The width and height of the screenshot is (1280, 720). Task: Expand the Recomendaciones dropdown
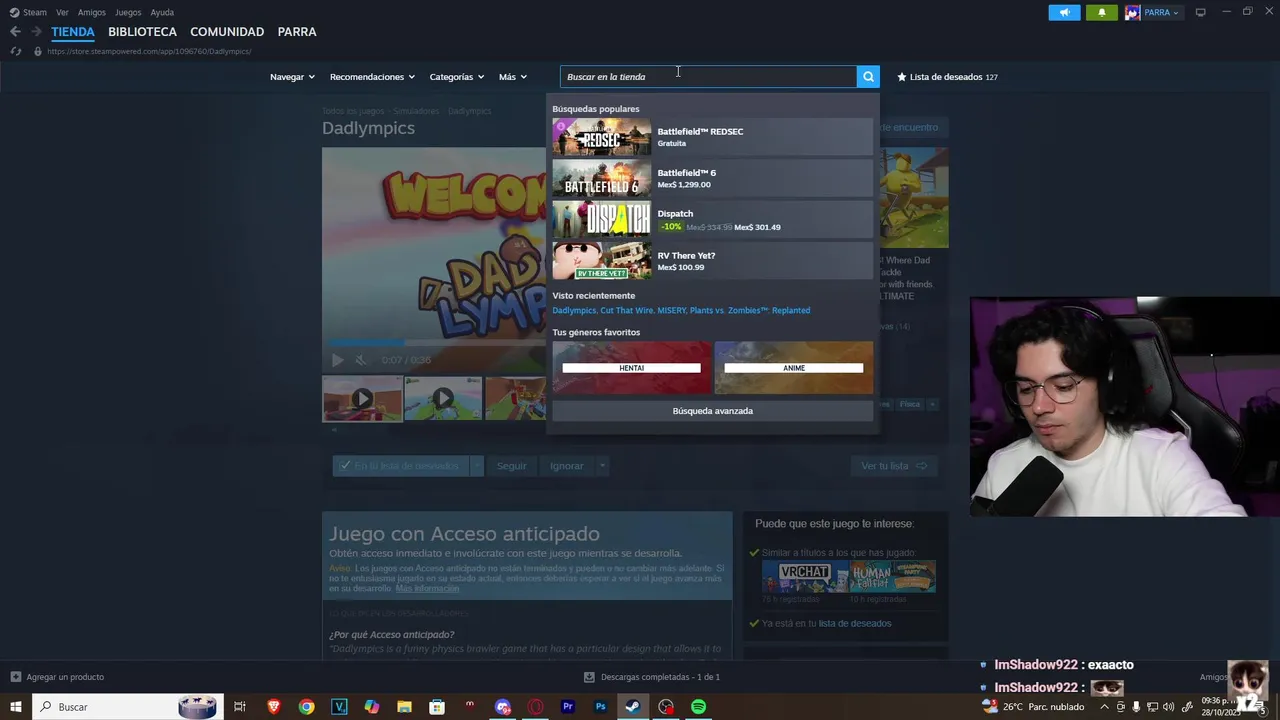coord(373,77)
